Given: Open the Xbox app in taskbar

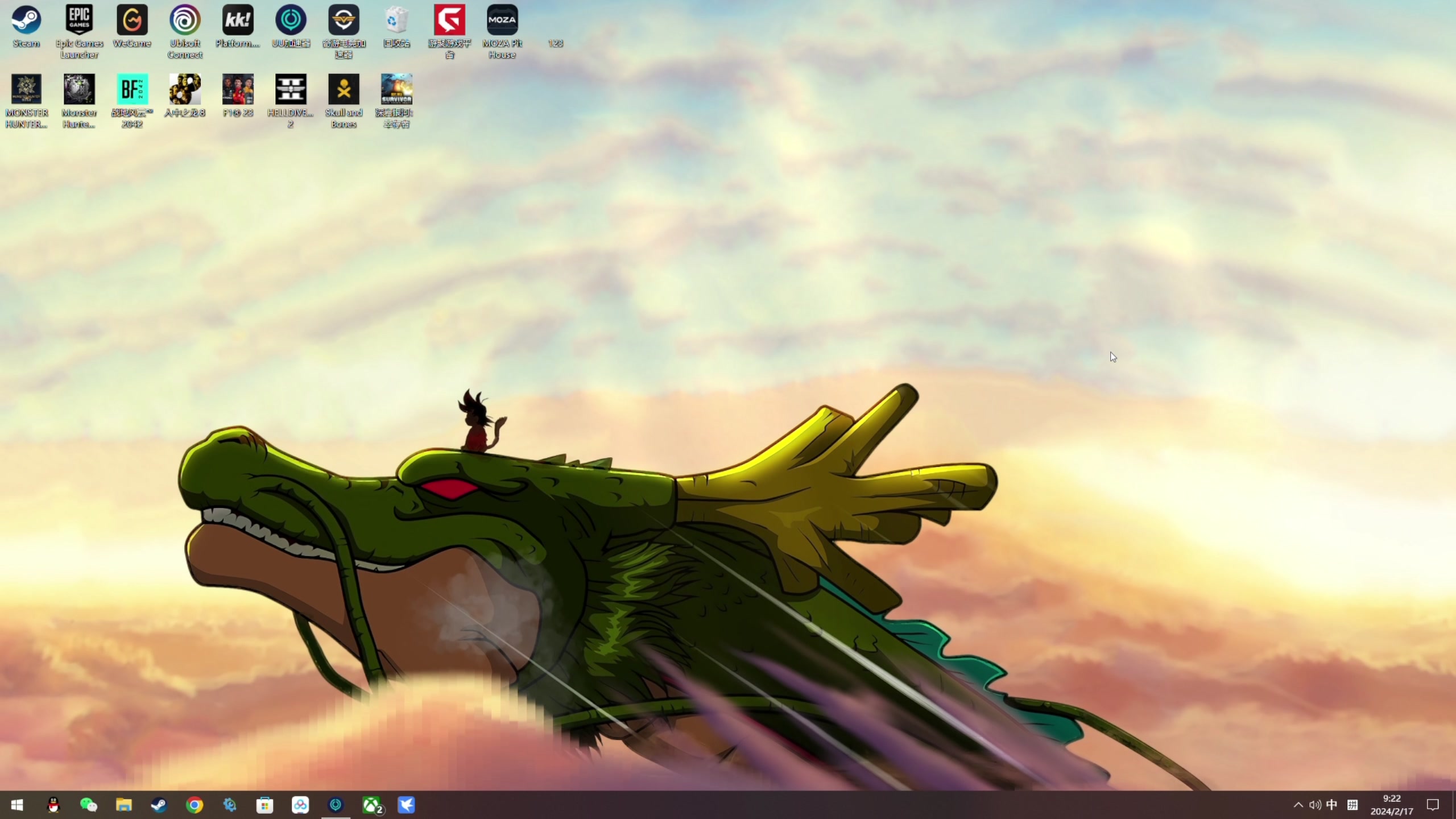Looking at the screenshot, I should (x=372, y=805).
